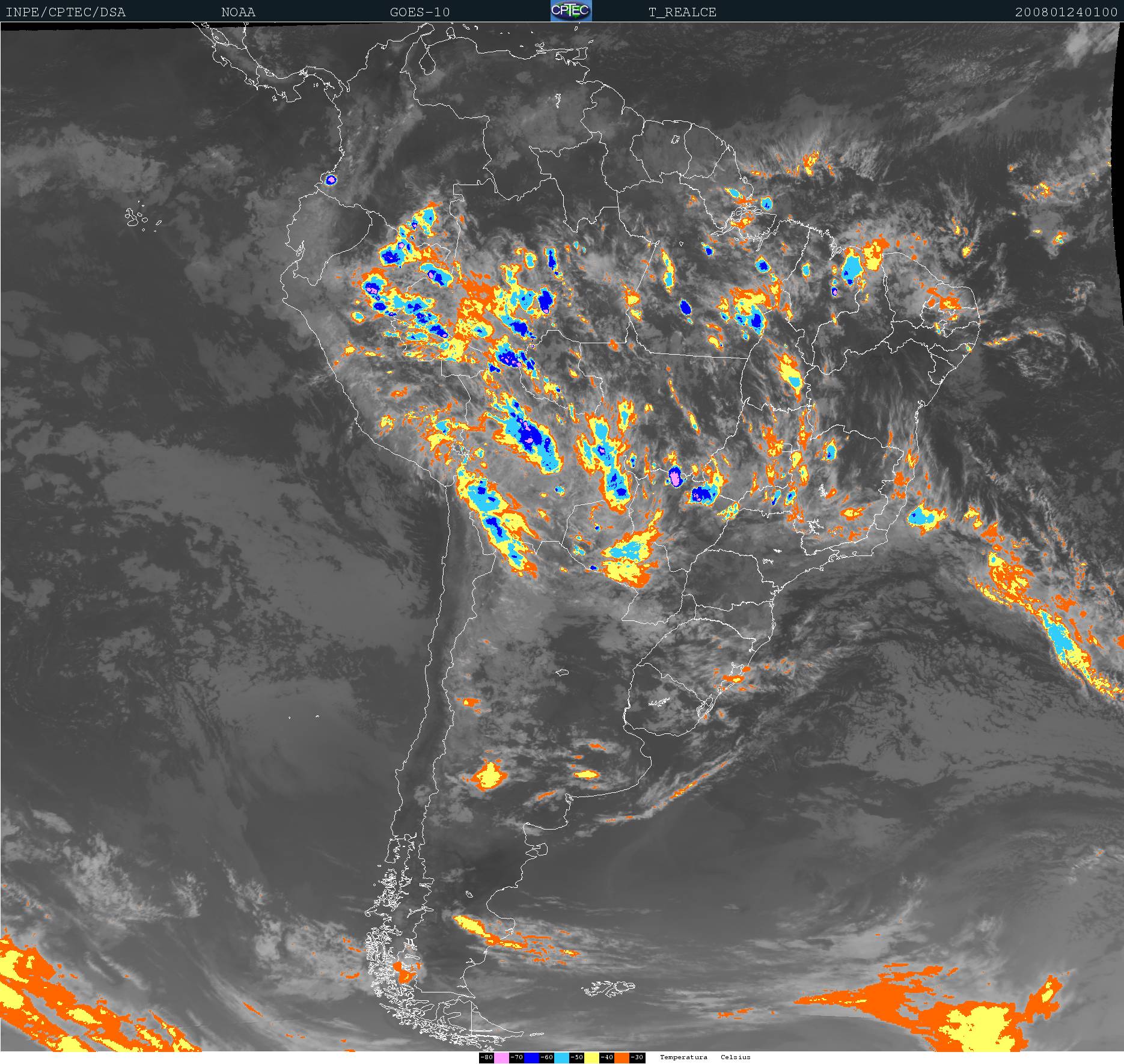Click the -60 legend value
Screen dimensions: 1124x1064
tap(547, 1057)
